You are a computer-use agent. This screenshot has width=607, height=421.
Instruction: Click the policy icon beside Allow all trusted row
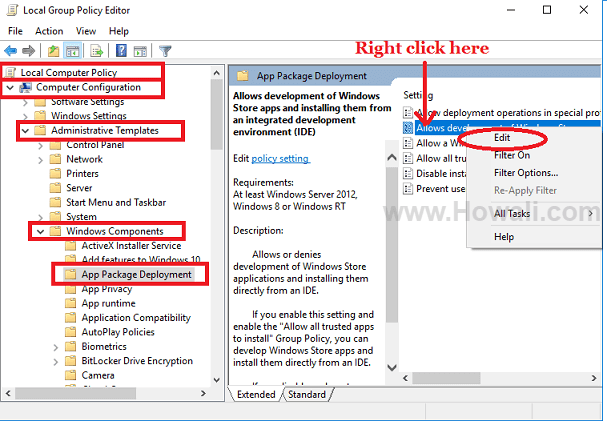[x=408, y=158]
